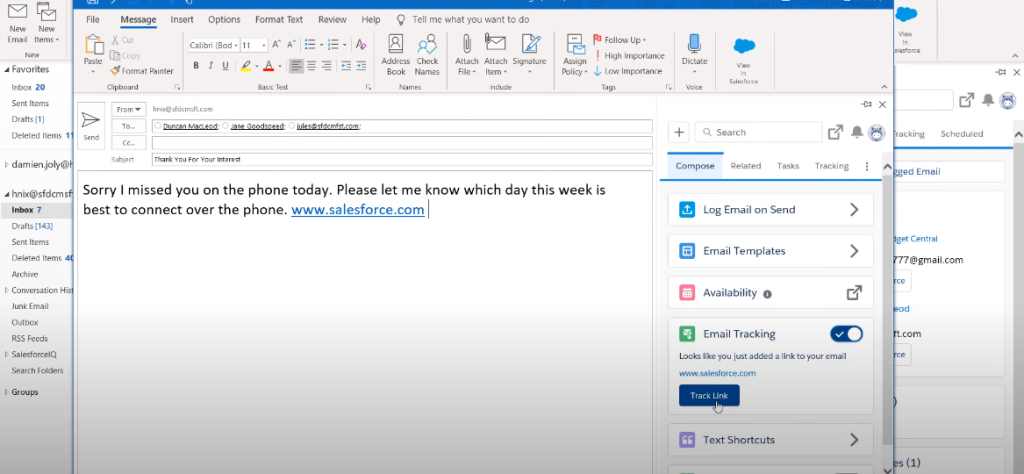Toggle the Low Importance tag
This screenshot has height=474, width=1024.
[627, 71]
